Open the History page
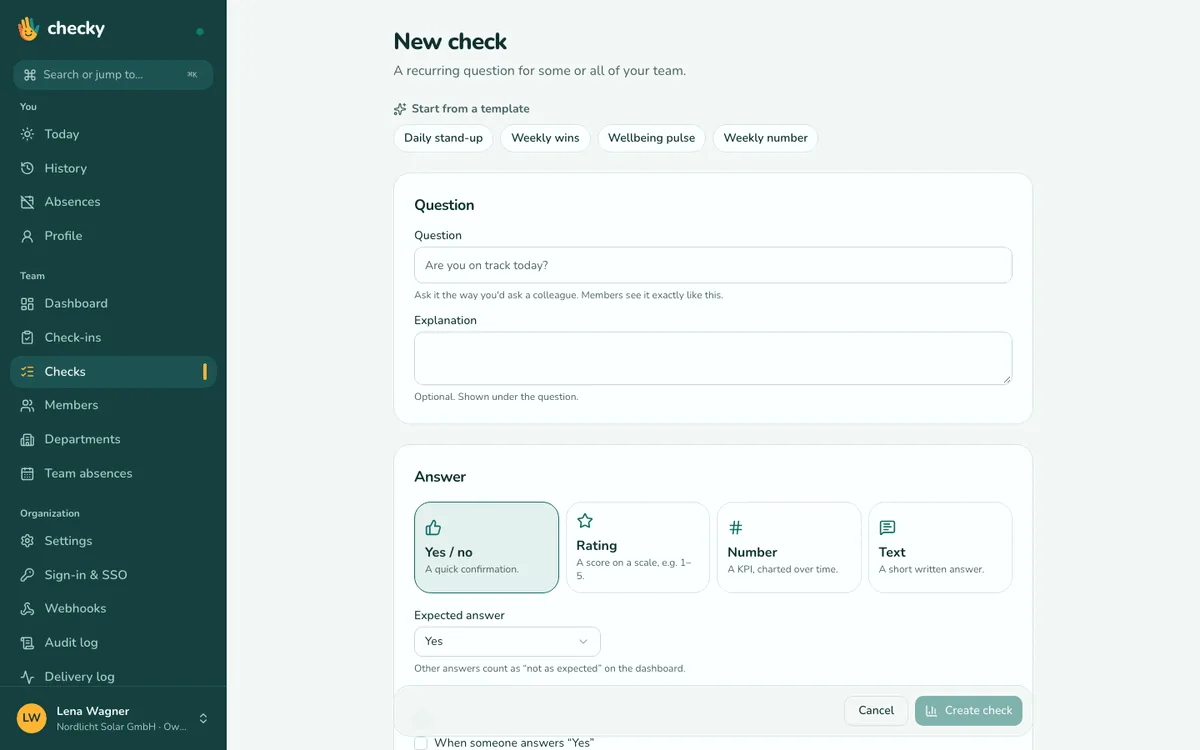 coord(113,168)
